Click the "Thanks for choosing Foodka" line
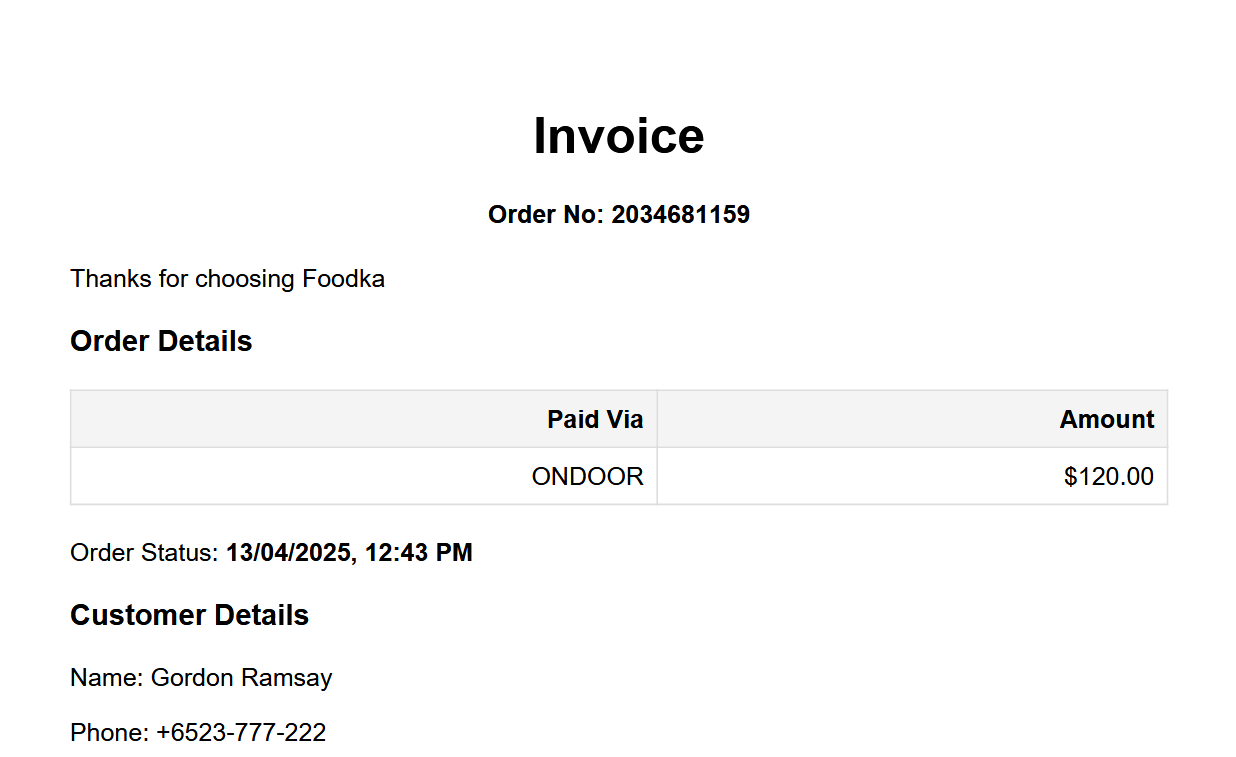The height and width of the screenshot is (757, 1236). 227,279
